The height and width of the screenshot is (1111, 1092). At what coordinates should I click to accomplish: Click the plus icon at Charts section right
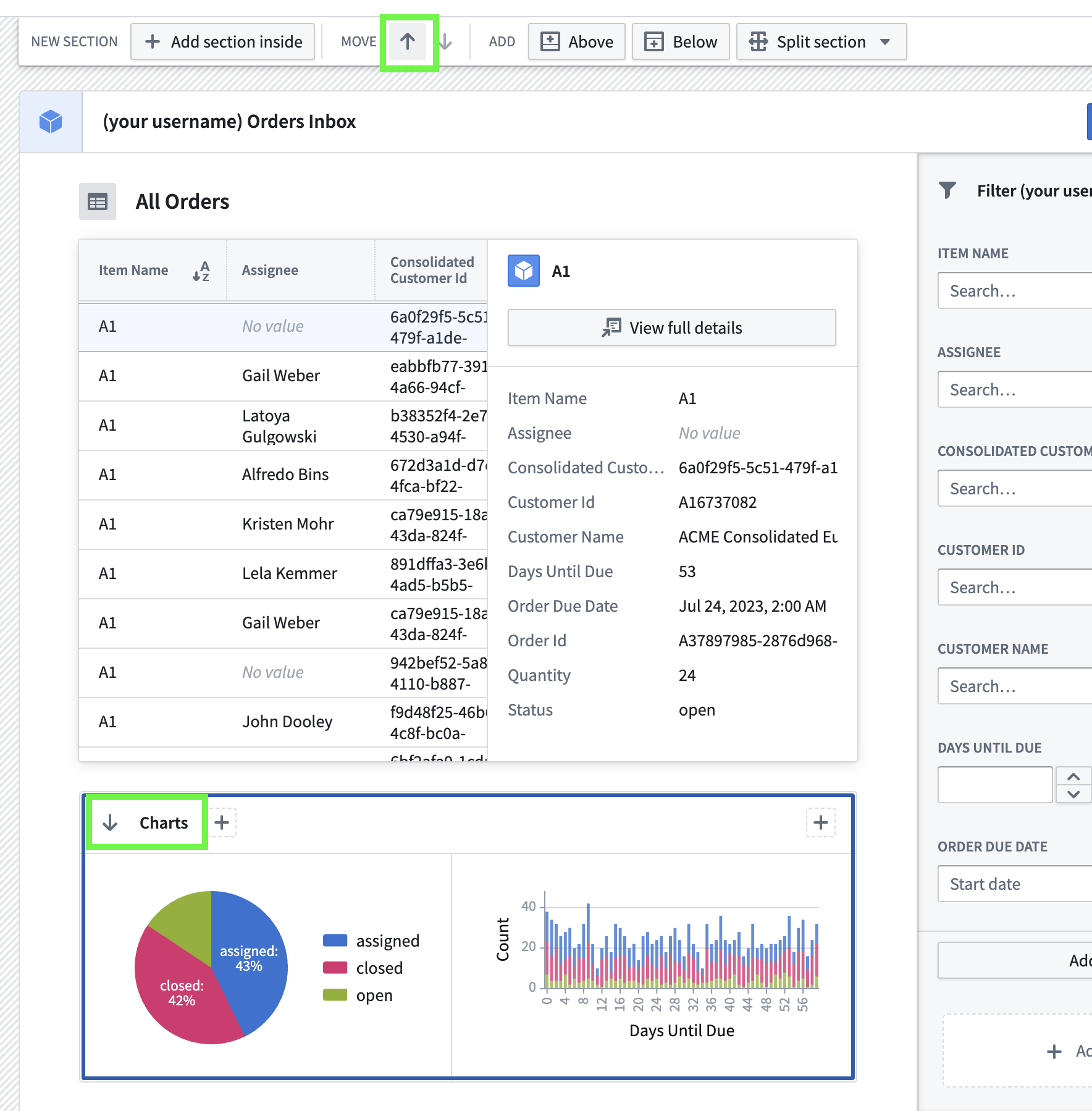coord(820,822)
